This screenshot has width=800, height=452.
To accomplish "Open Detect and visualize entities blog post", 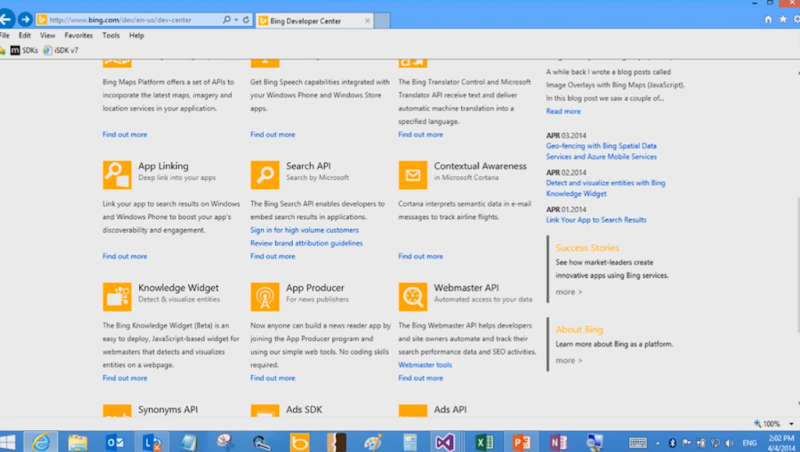I will pos(606,188).
